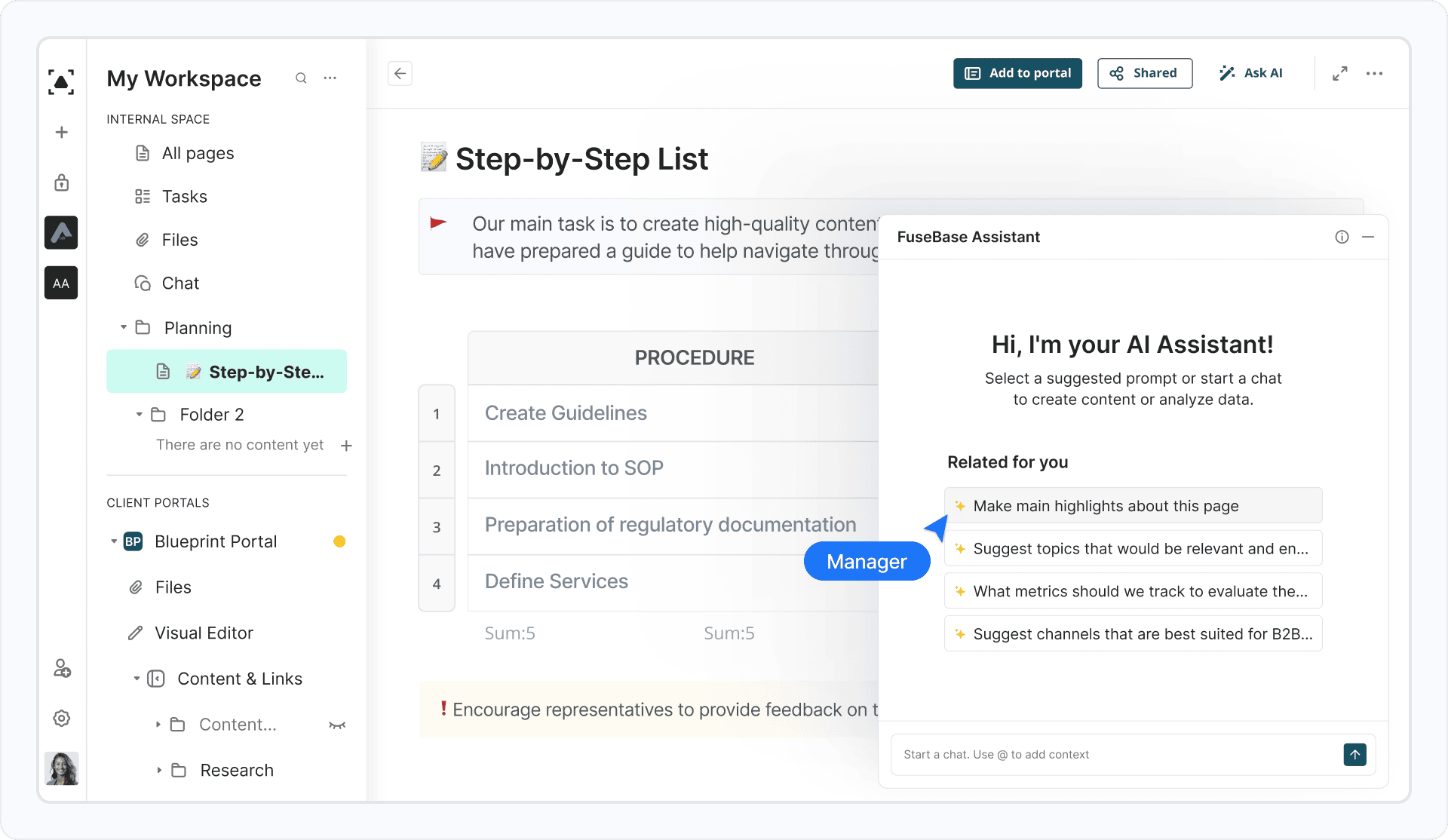
Task: Click the add member icon near bottom left
Action: pos(61,669)
